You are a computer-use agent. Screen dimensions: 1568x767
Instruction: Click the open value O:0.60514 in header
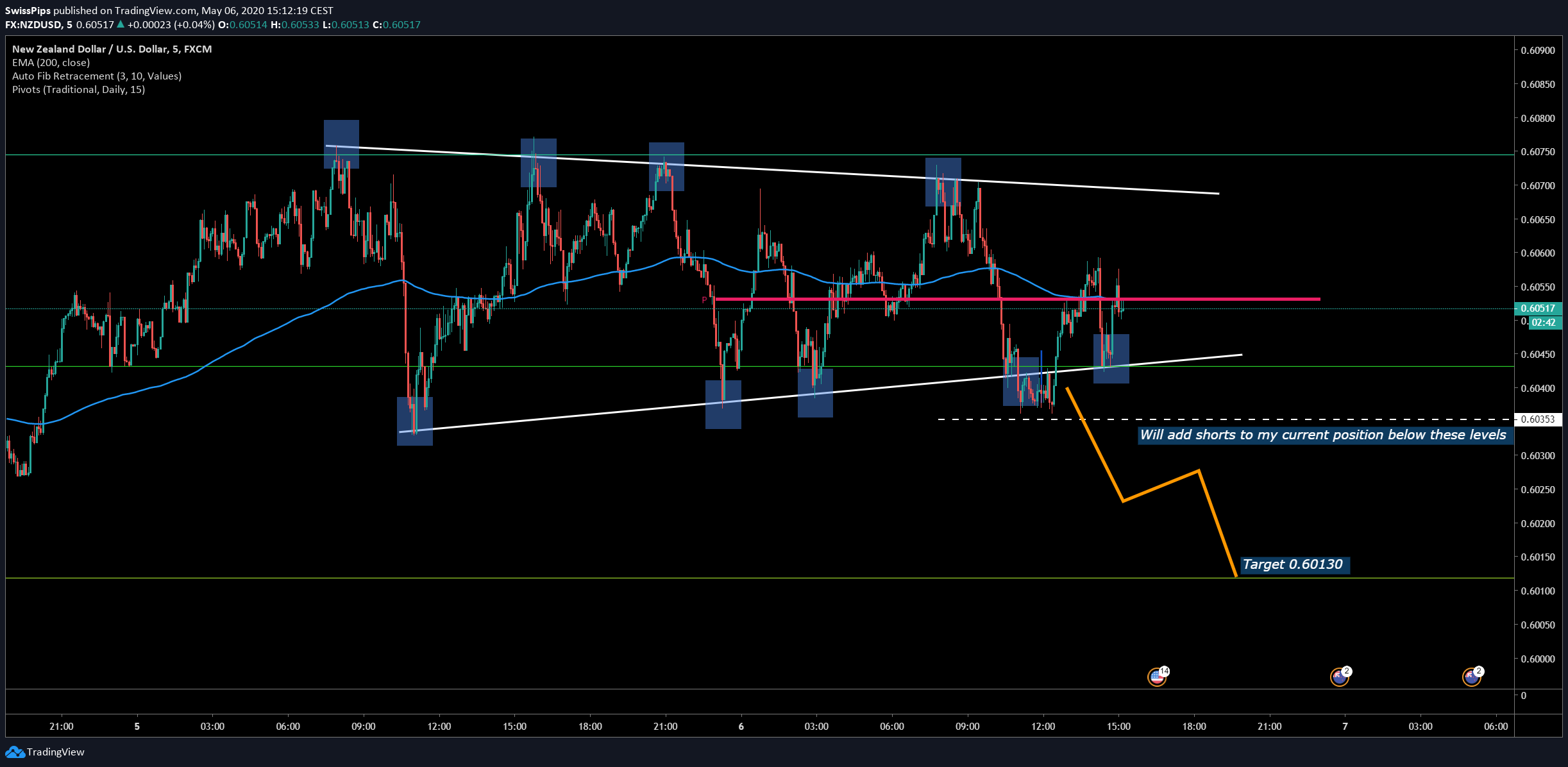[242, 25]
